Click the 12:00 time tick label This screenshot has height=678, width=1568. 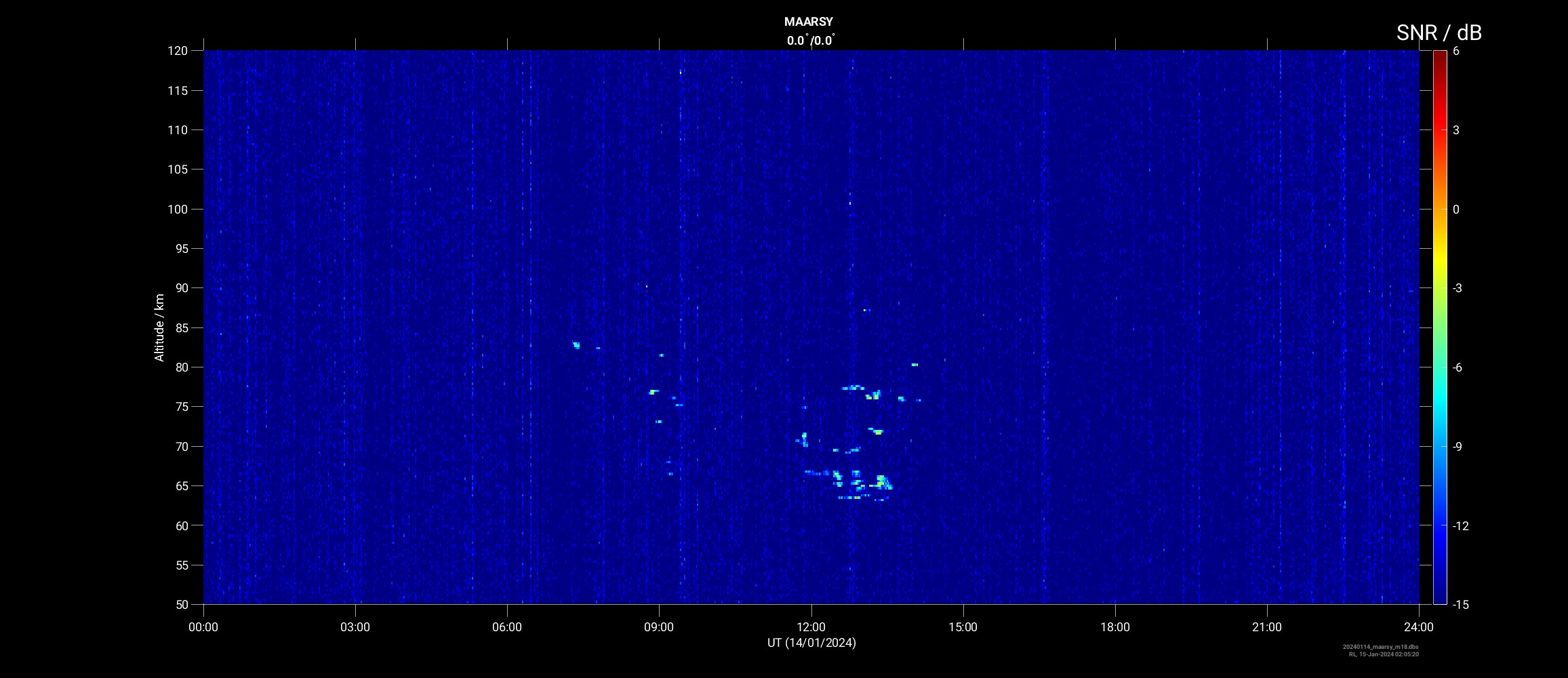pos(811,627)
